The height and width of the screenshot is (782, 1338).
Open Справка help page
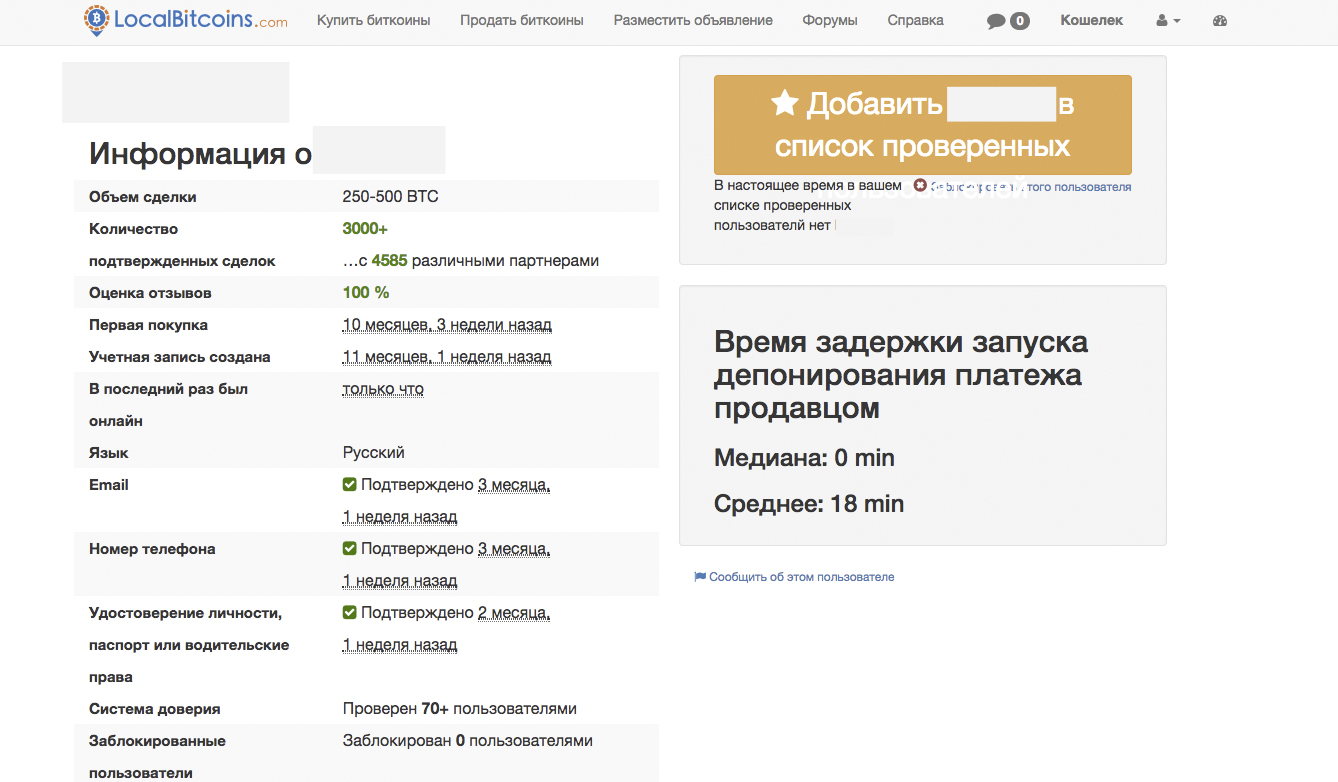click(x=915, y=21)
